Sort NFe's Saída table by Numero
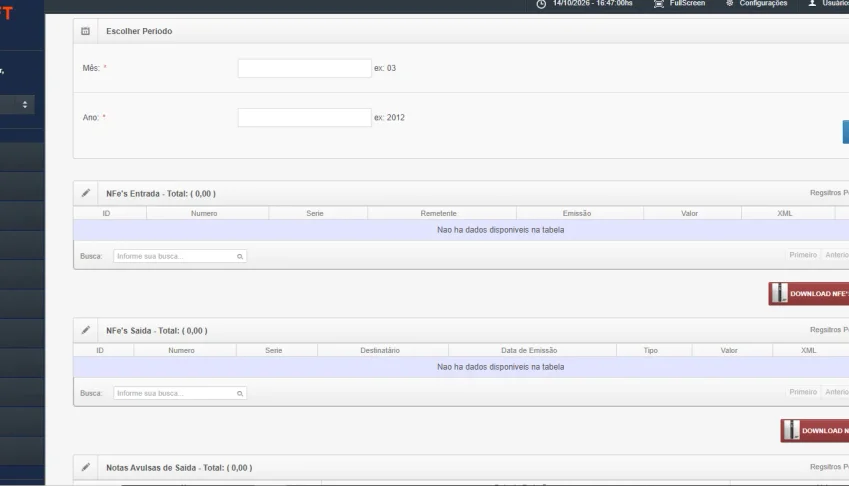 click(x=185, y=350)
